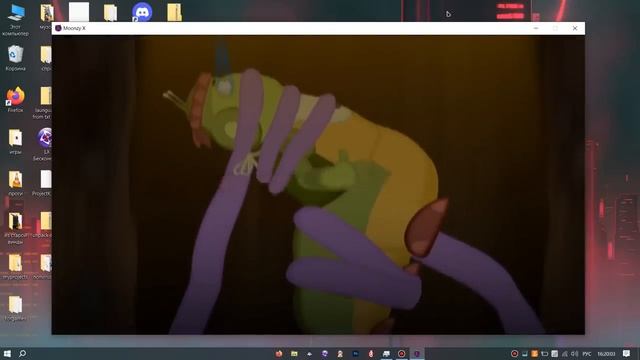Image resolution: width=640 pixels, height=360 pixels.
Task: Switch to Firefox in the taskbar
Action: (x=279, y=353)
